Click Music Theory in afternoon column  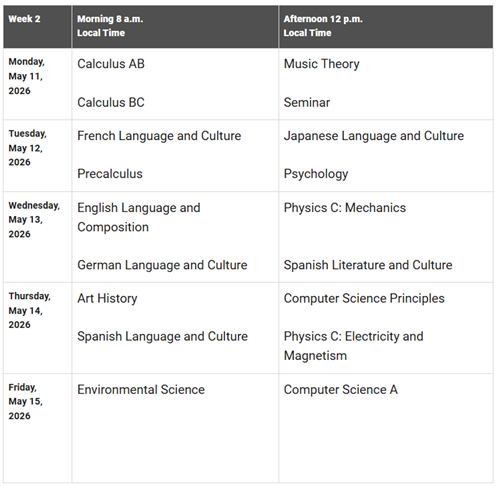coord(321,64)
